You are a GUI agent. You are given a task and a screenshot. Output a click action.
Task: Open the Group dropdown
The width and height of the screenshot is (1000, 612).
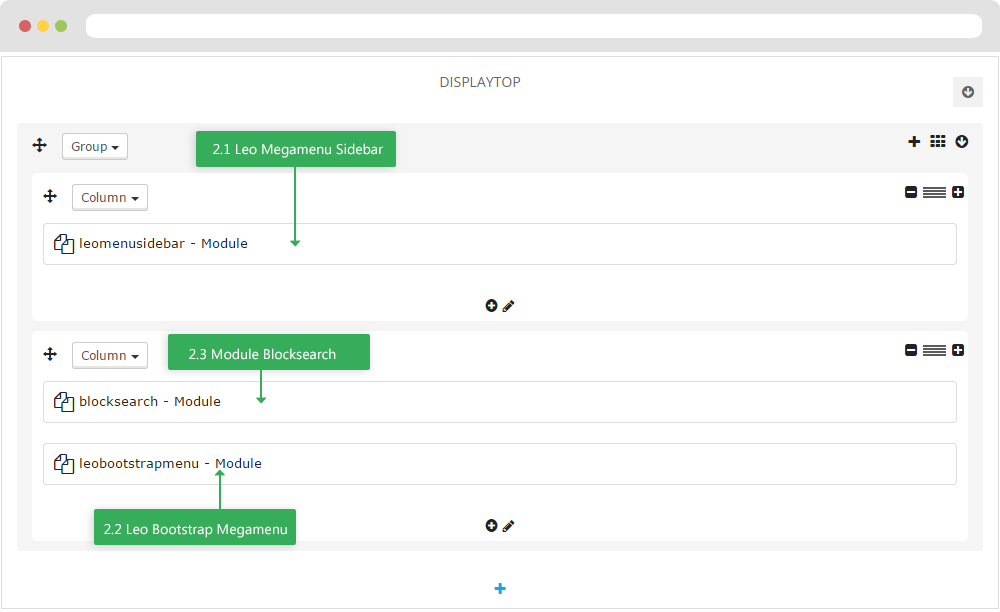click(95, 147)
